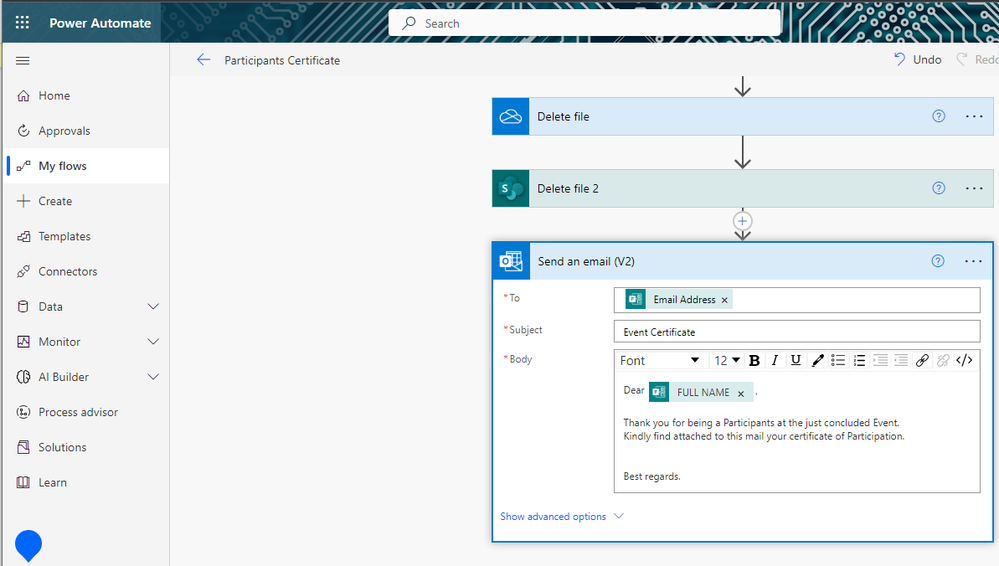
Task: Click the Templates icon
Action: point(24,236)
